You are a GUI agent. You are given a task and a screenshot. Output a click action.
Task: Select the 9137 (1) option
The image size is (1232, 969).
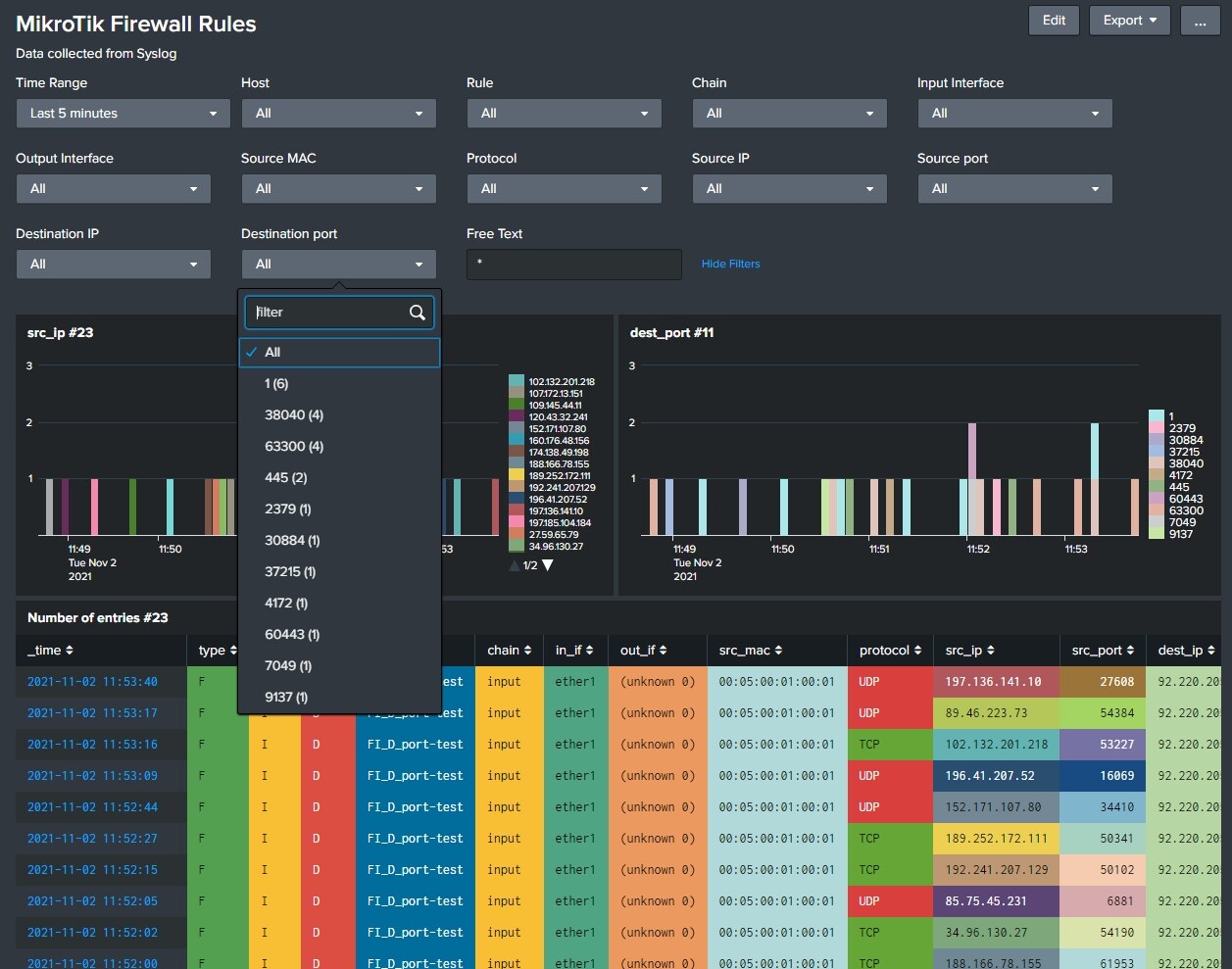pyautogui.click(x=340, y=698)
